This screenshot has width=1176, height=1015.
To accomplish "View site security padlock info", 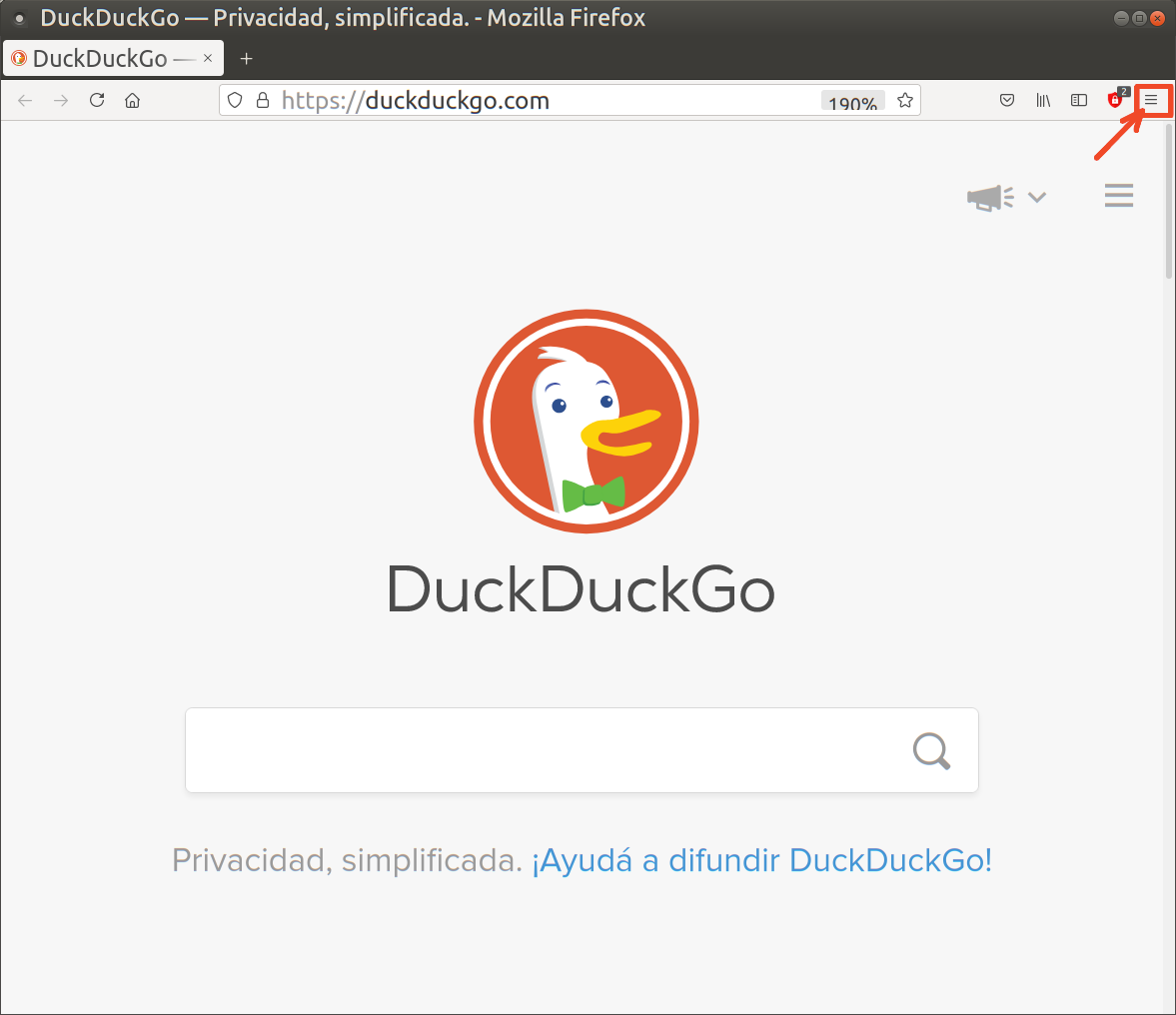I will tap(263, 101).
